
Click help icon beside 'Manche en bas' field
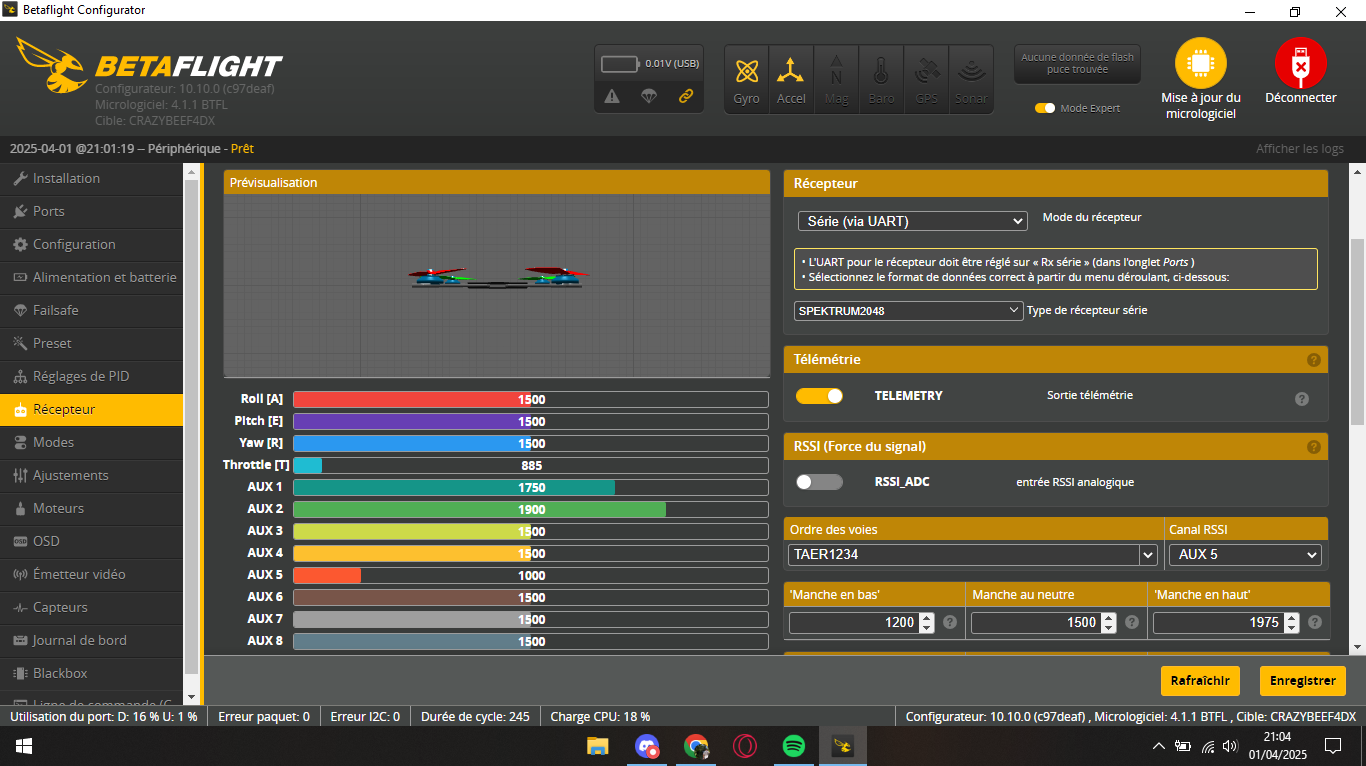(949, 622)
